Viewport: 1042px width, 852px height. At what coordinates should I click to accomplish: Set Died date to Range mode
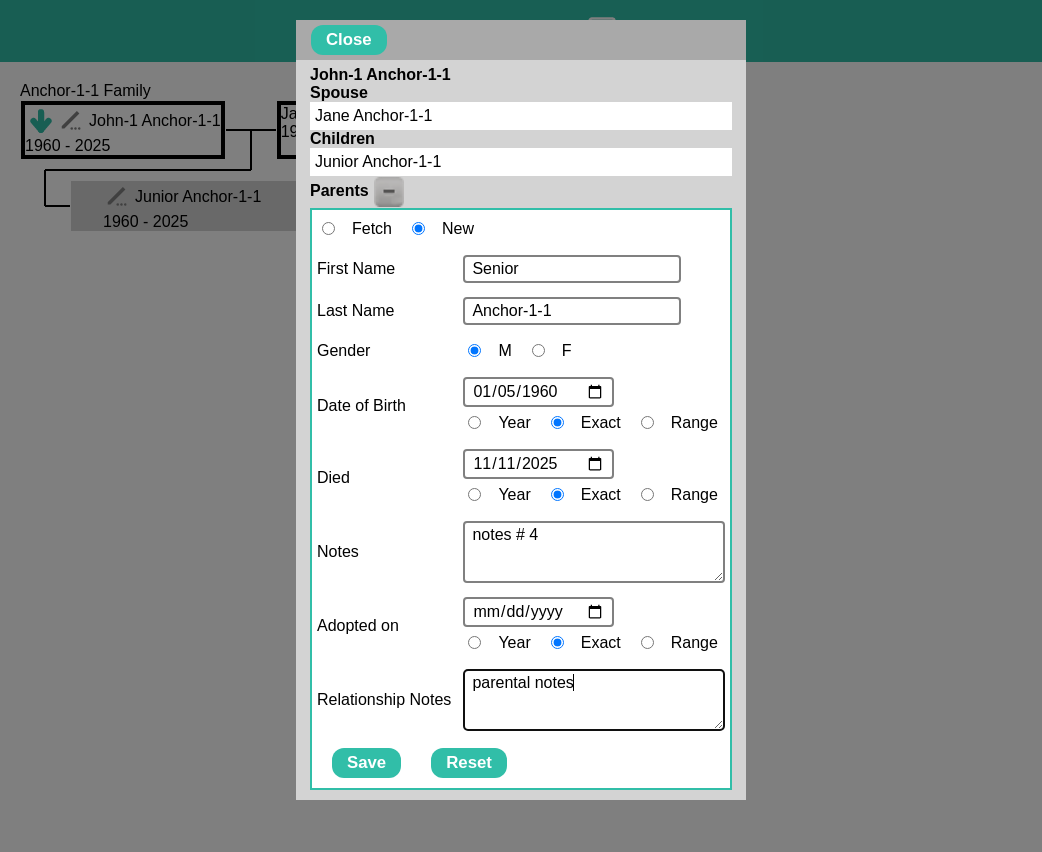pyautogui.click(x=647, y=495)
